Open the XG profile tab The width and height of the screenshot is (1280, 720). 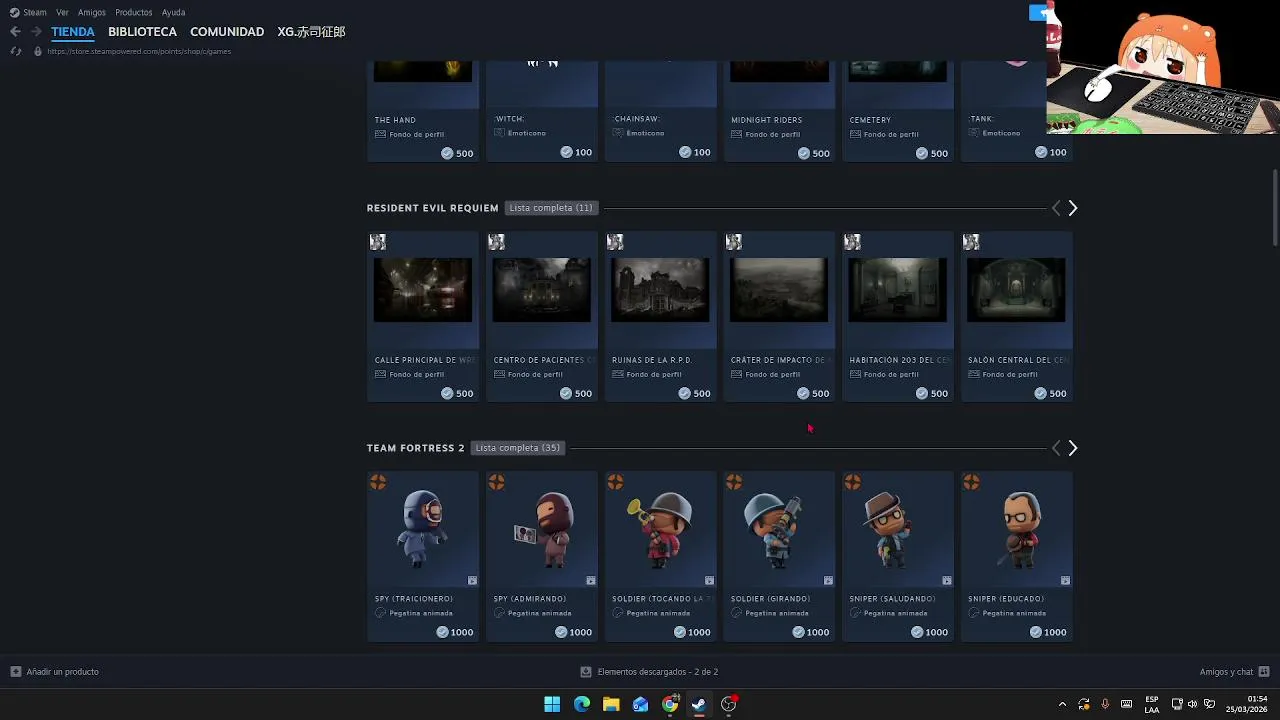pos(311,32)
